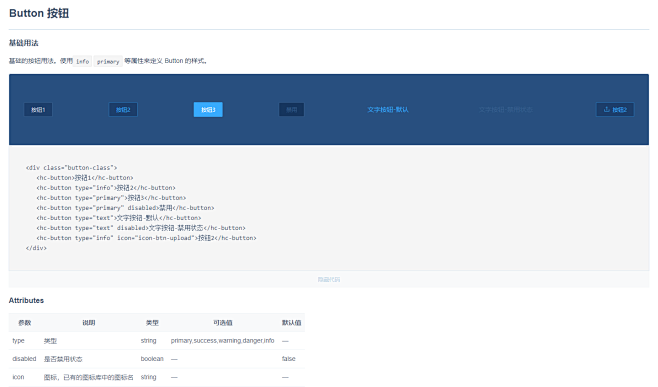Click the closing </div> code line
658x387 pixels.
coord(36,248)
